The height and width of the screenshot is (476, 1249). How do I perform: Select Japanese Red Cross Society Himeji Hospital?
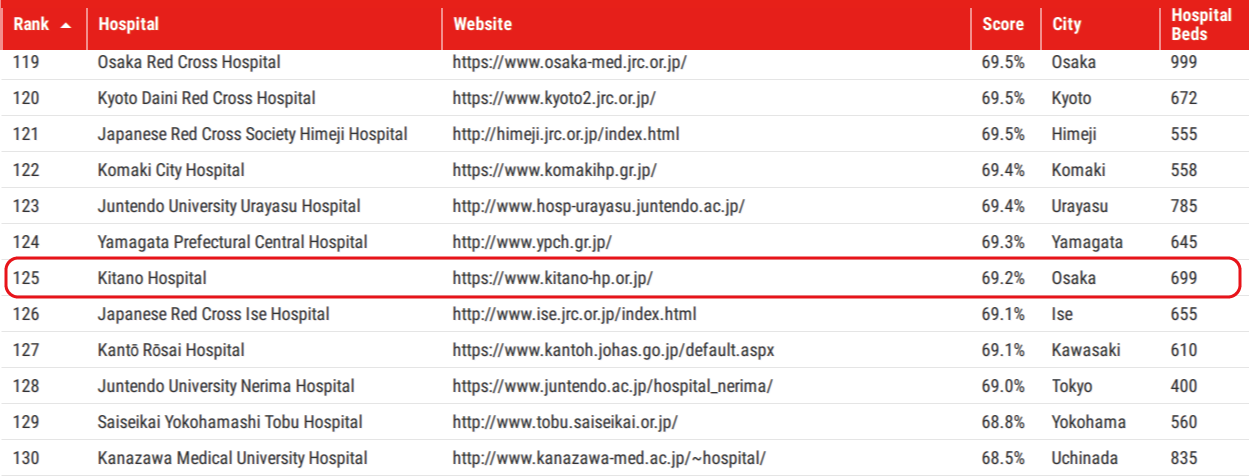(253, 134)
